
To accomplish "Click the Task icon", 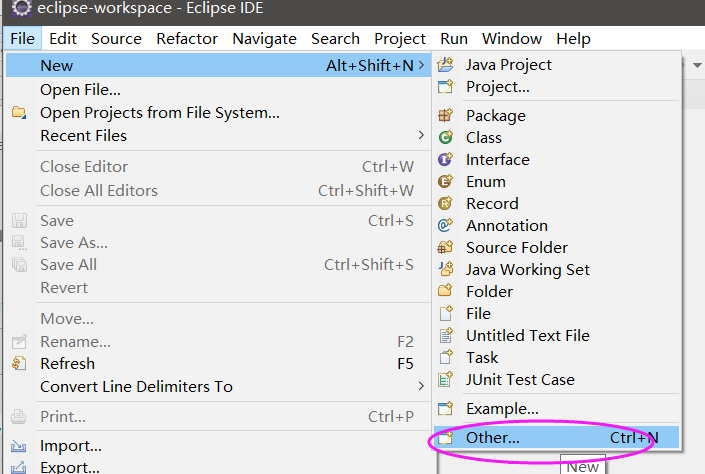I will point(446,357).
